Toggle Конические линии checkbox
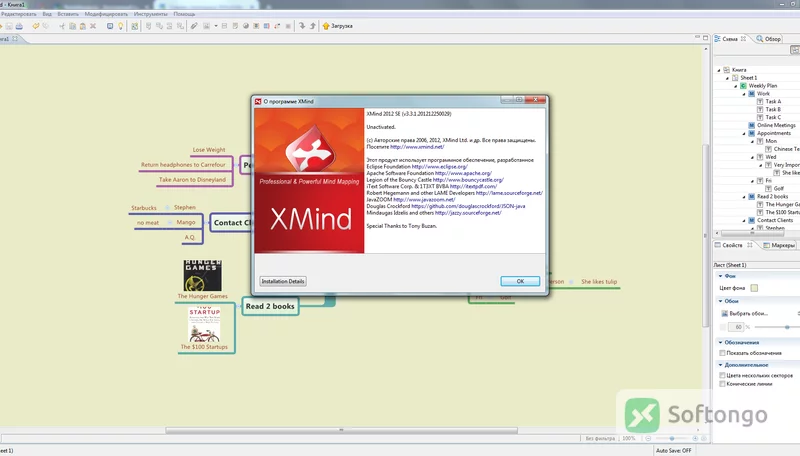 pos(722,384)
